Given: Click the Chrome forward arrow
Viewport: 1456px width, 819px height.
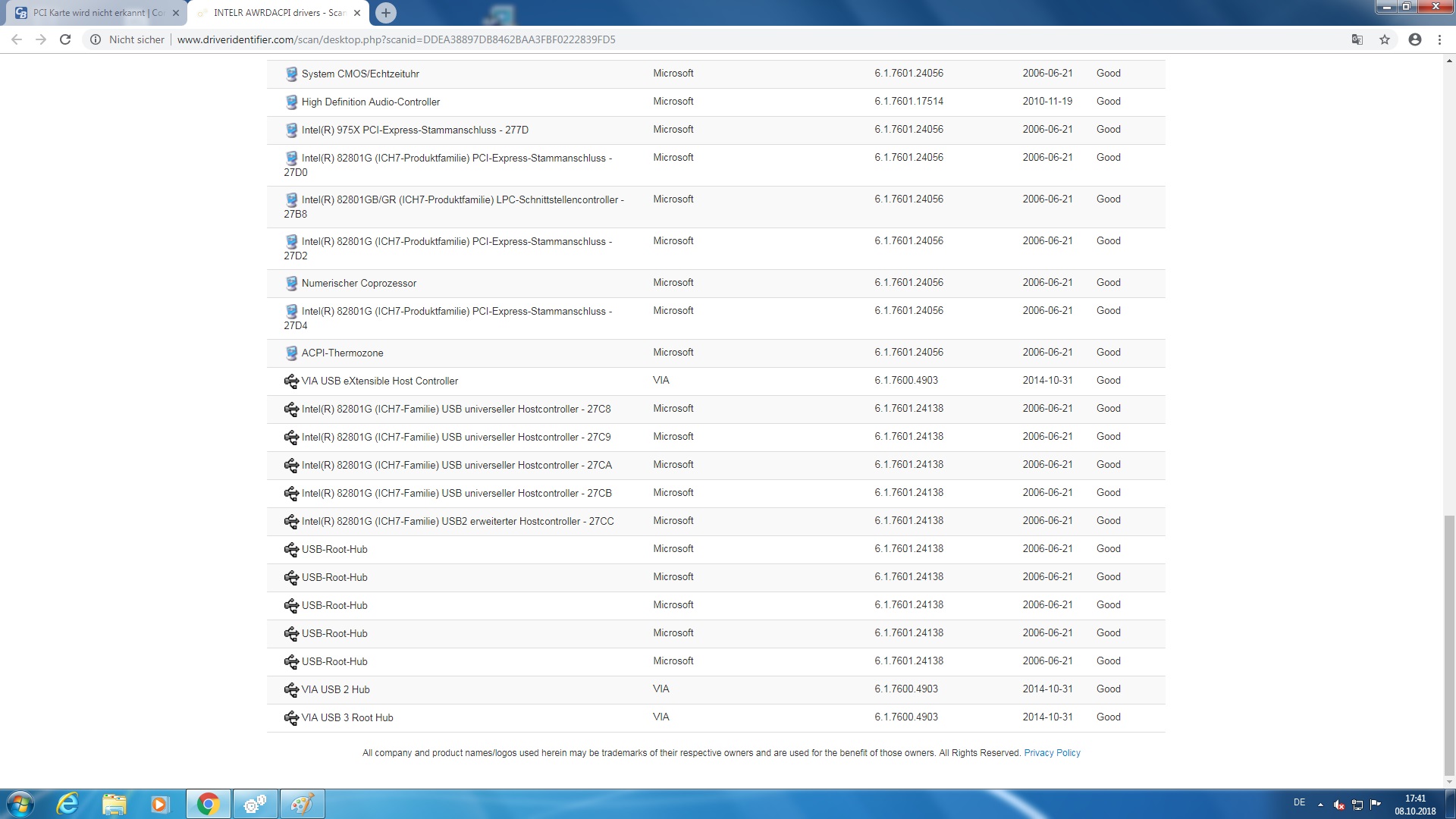Looking at the screenshot, I should 41,39.
